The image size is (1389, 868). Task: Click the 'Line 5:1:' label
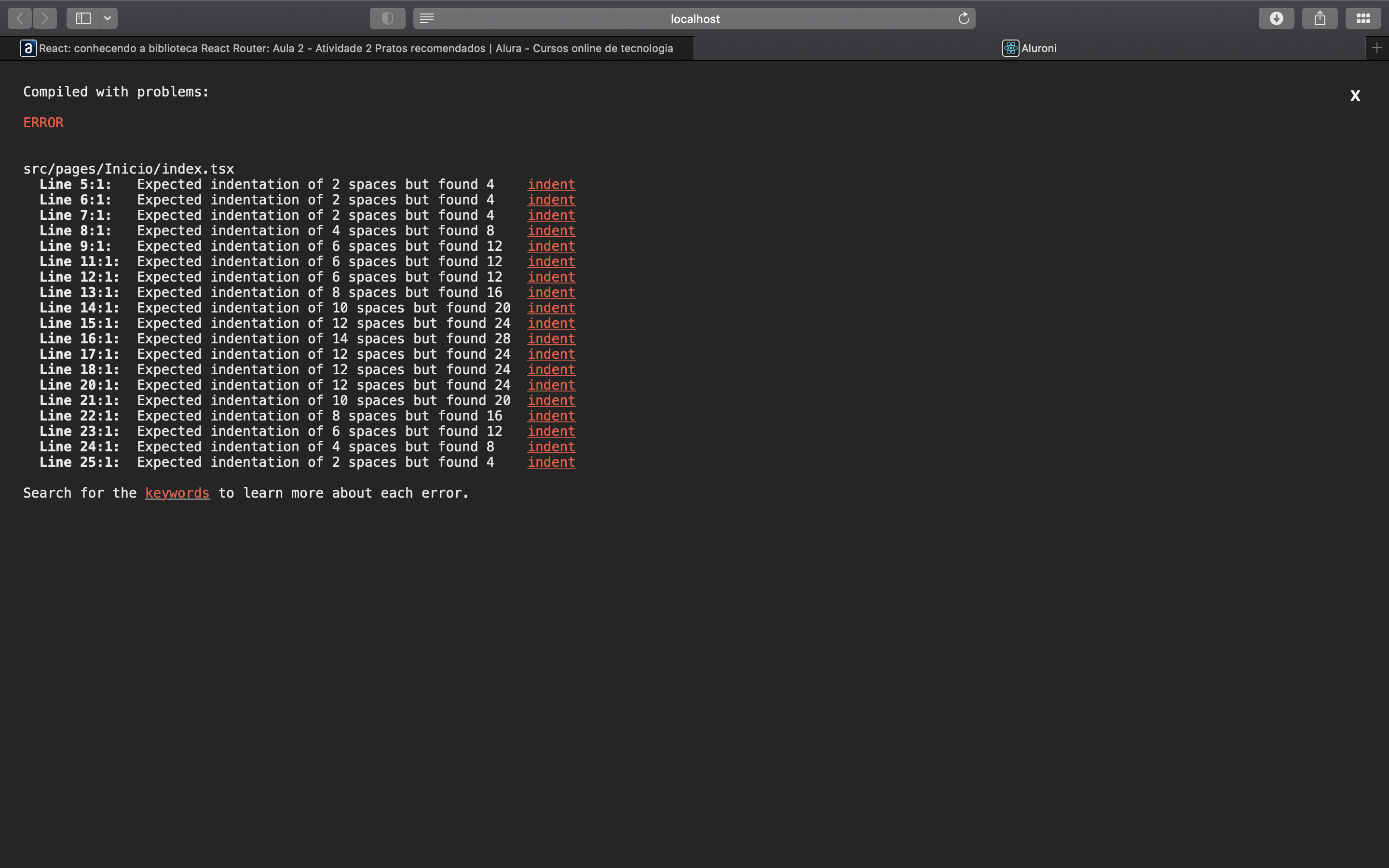point(75,184)
